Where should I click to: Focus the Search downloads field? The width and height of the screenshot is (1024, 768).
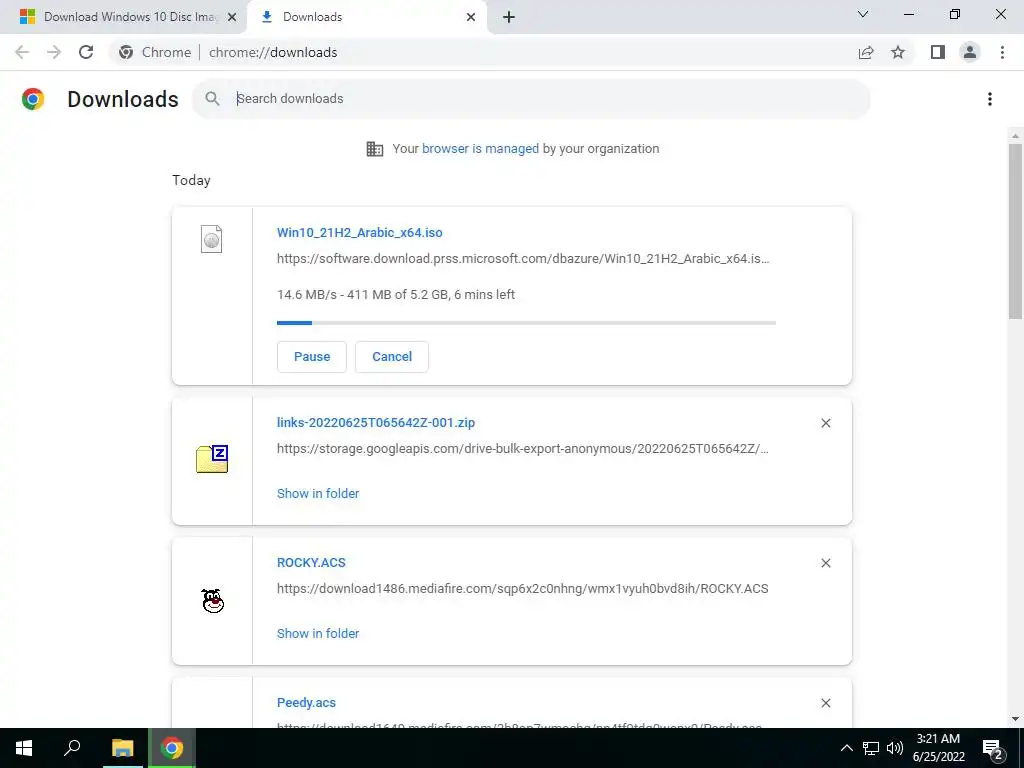pyautogui.click(x=531, y=99)
